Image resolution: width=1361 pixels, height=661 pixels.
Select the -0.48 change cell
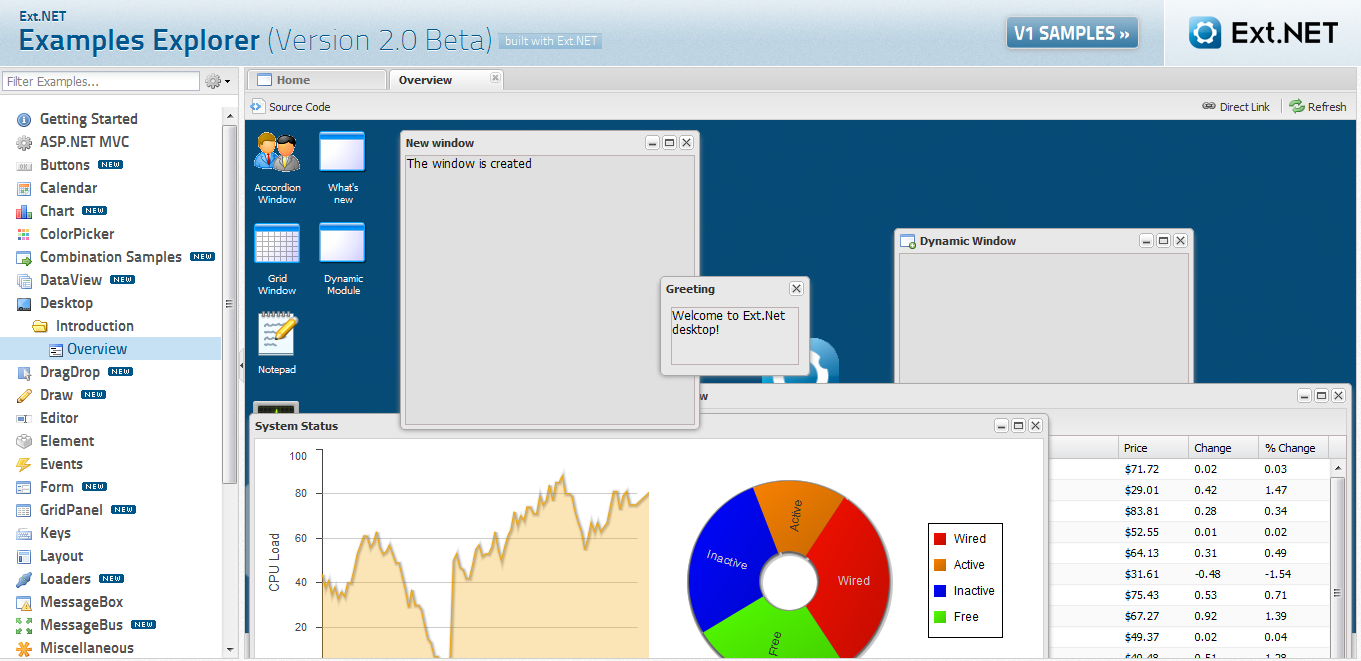(x=1224, y=574)
